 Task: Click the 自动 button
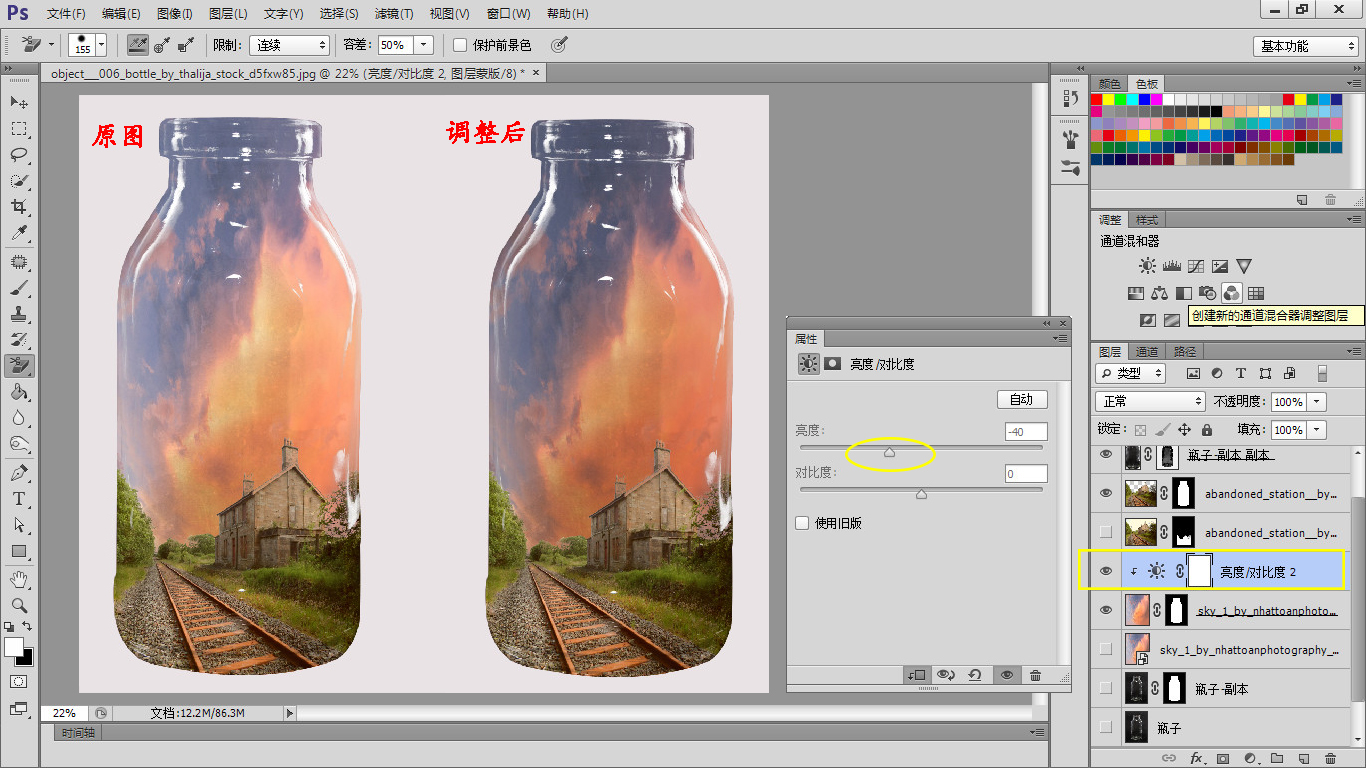(x=1021, y=399)
